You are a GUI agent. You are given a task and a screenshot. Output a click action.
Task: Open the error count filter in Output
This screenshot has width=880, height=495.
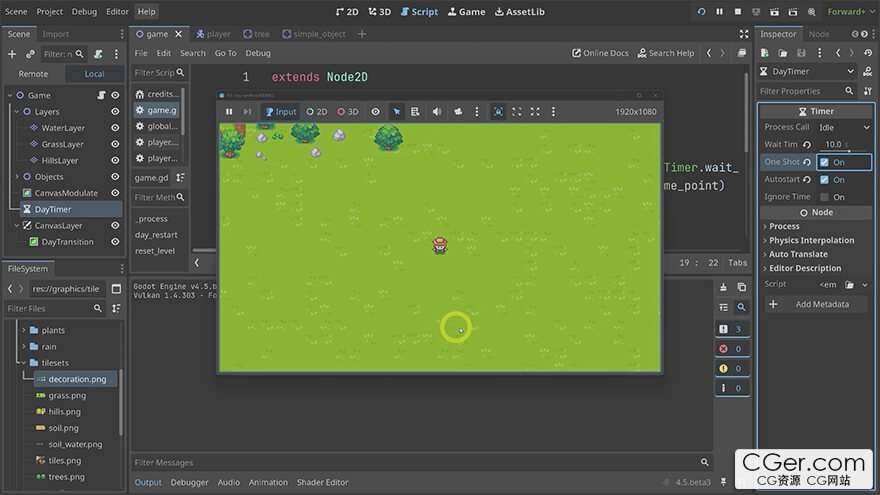click(730, 349)
